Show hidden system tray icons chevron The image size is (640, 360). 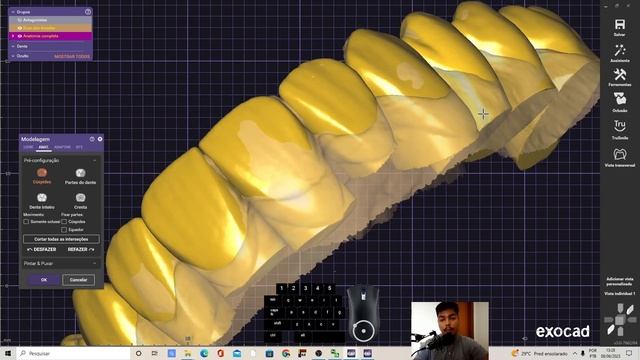pyautogui.click(x=574, y=353)
